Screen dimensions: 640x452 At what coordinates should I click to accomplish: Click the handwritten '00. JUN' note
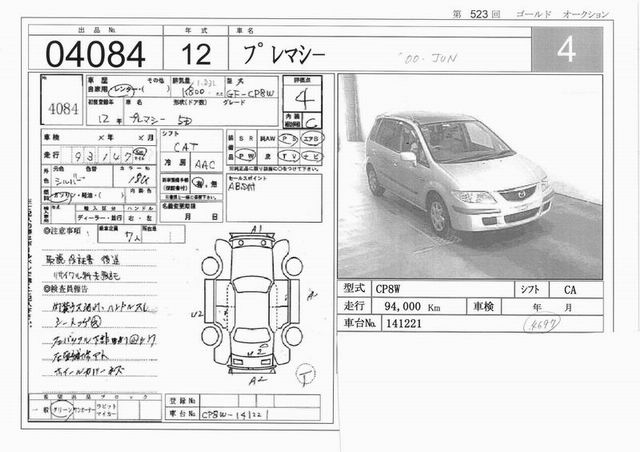[431, 59]
